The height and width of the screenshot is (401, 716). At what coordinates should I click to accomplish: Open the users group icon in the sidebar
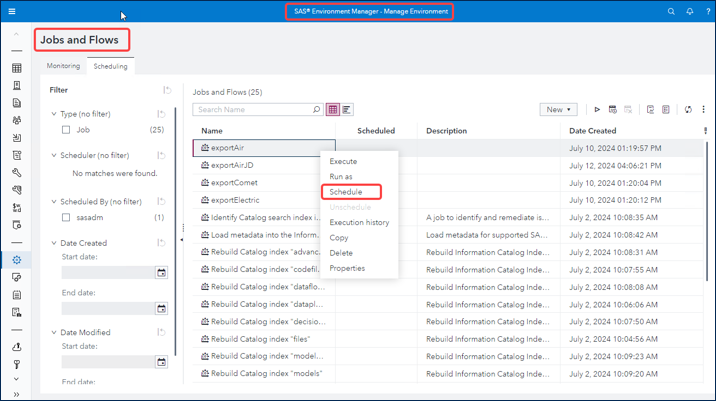pyautogui.click(x=17, y=120)
